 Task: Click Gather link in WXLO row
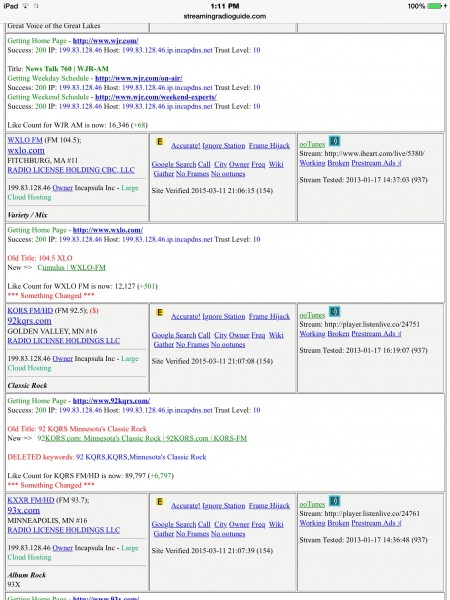tap(164, 174)
